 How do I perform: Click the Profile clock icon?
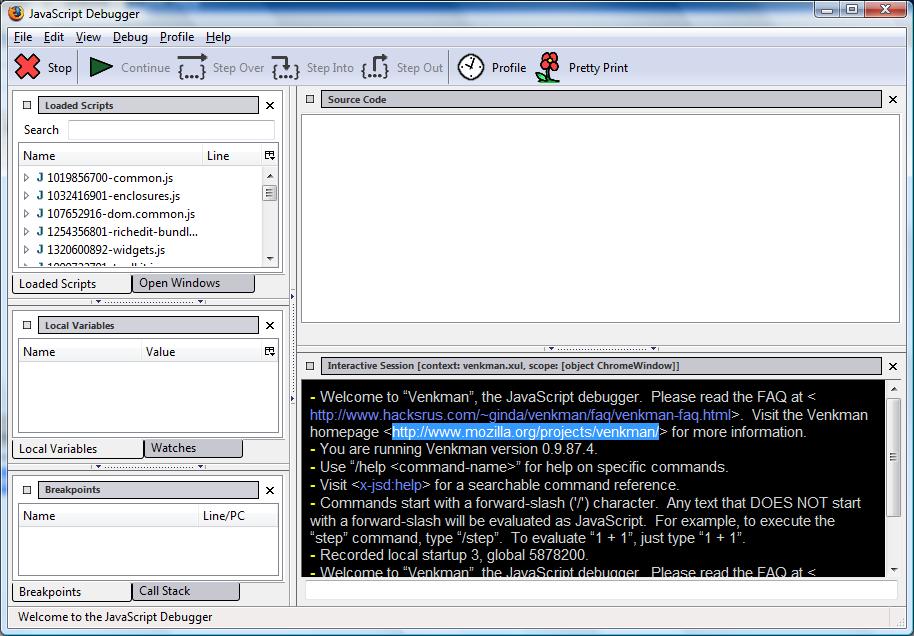tap(470, 68)
